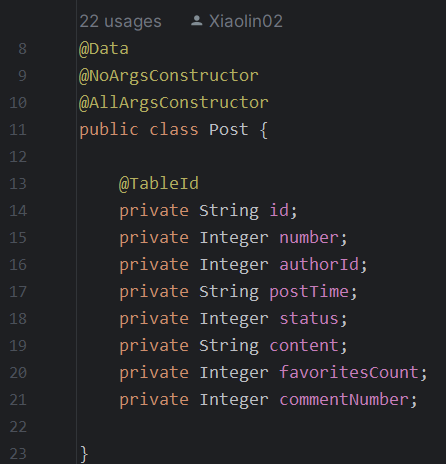Image resolution: width=446 pixels, height=464 pixels.
Task: Click the @TableId annotation
Action: click(x=159, y=184)
